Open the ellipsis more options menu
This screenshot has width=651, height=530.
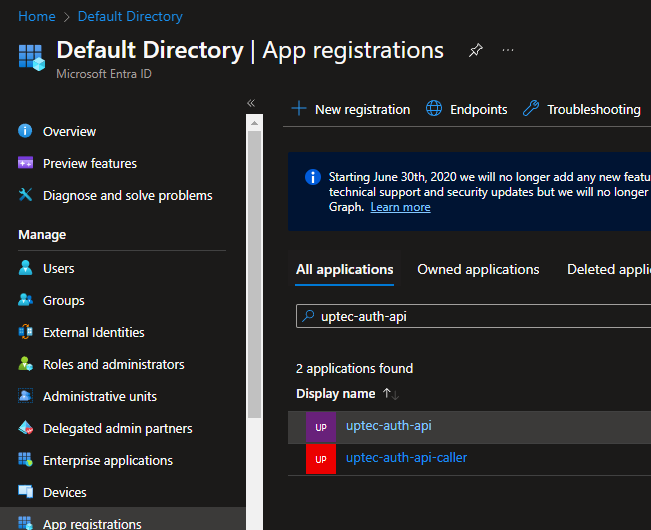[508, 50]
